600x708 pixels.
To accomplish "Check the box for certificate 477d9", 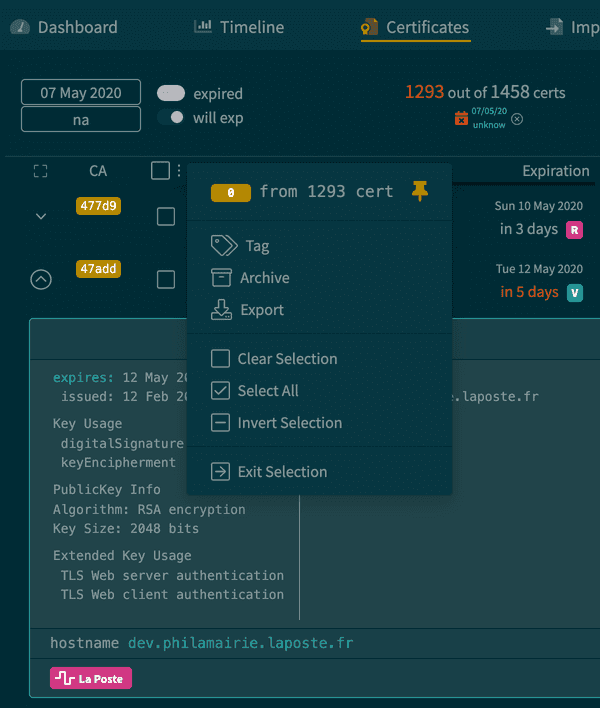I will pyautogui.click(x=166, y=217).
